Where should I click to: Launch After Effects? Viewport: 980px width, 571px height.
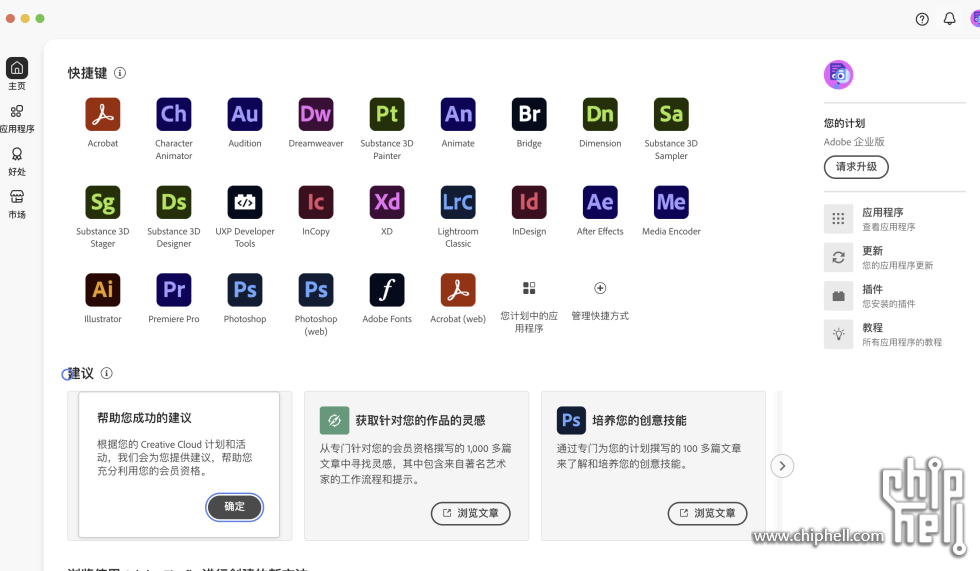[x=600, y=202]
